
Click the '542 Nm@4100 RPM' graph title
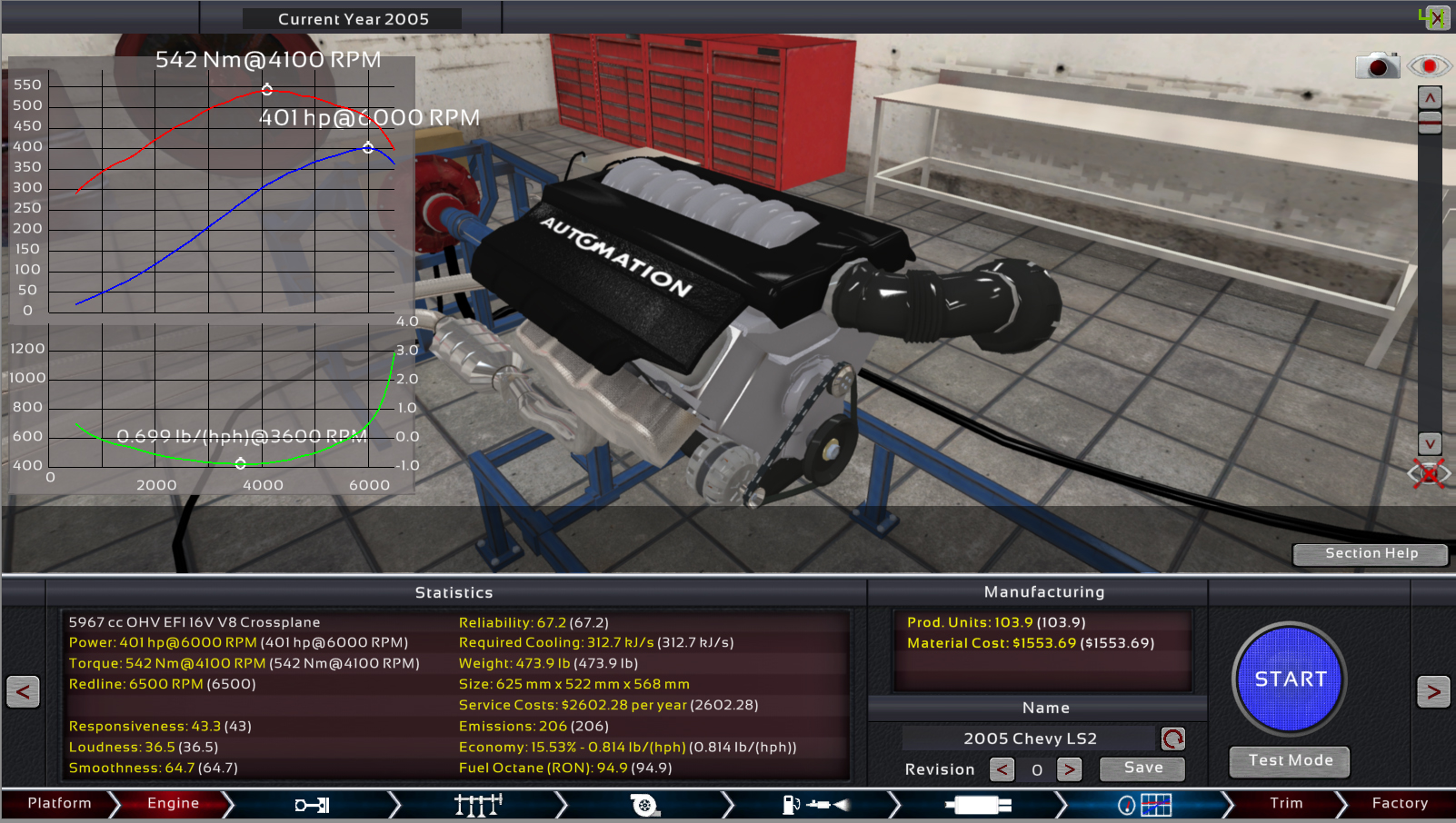(268, 59)
